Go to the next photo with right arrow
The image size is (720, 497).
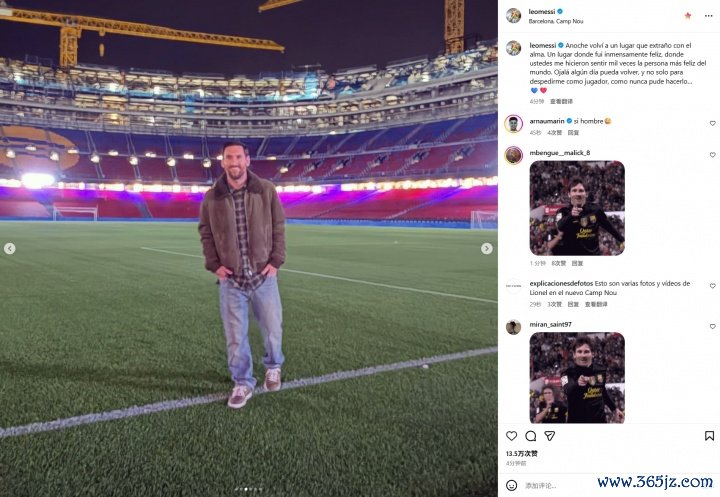(x=487, y=248)
